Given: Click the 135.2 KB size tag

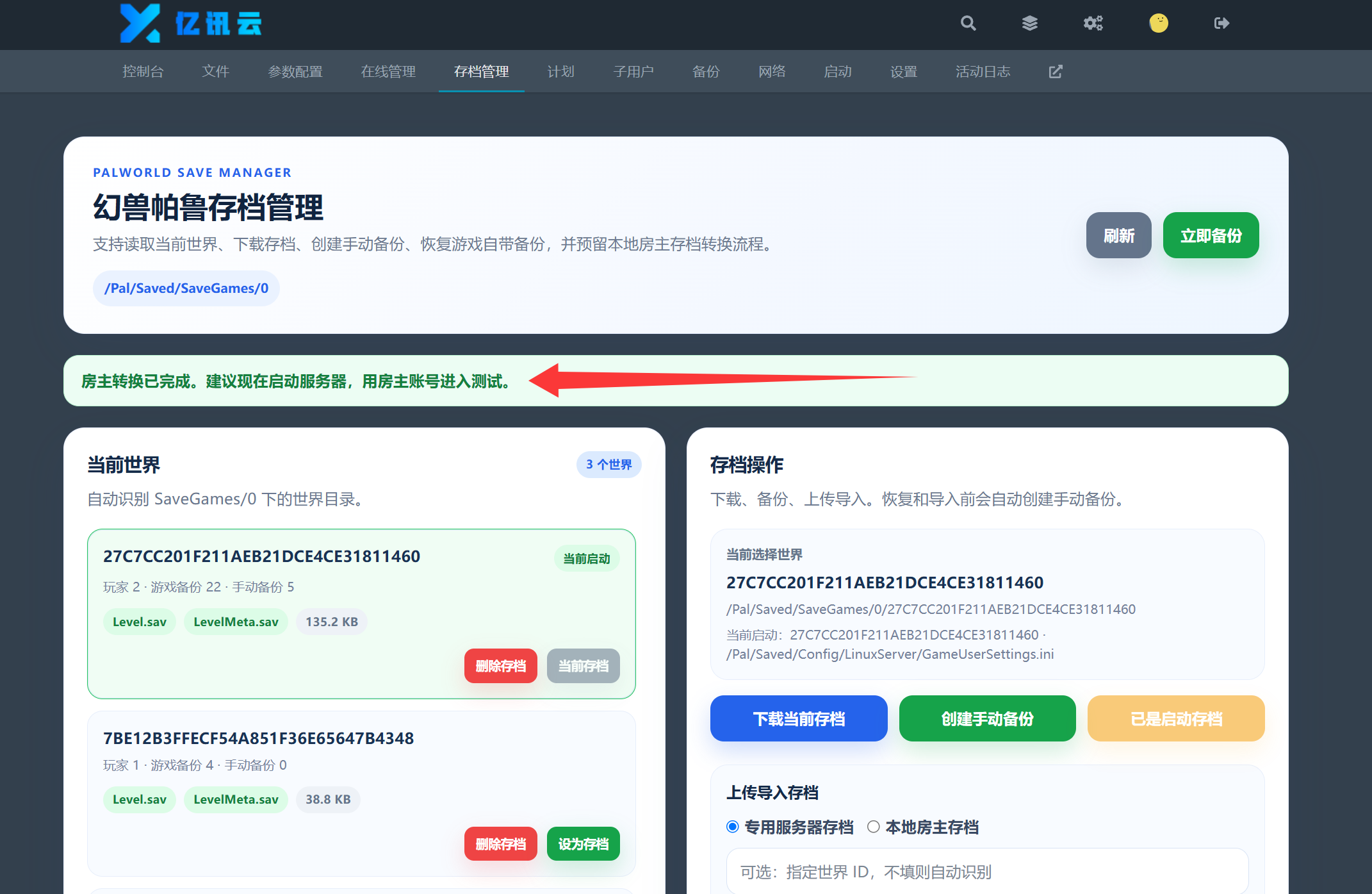Looking at the screenshot, I should coord(332,622).
